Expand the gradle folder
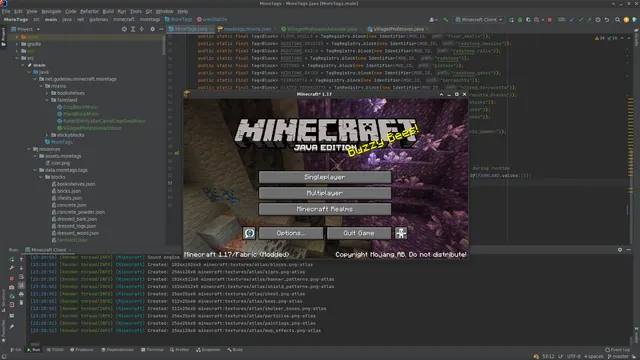This screenshot has width=640, height=360. pos(17,44)
